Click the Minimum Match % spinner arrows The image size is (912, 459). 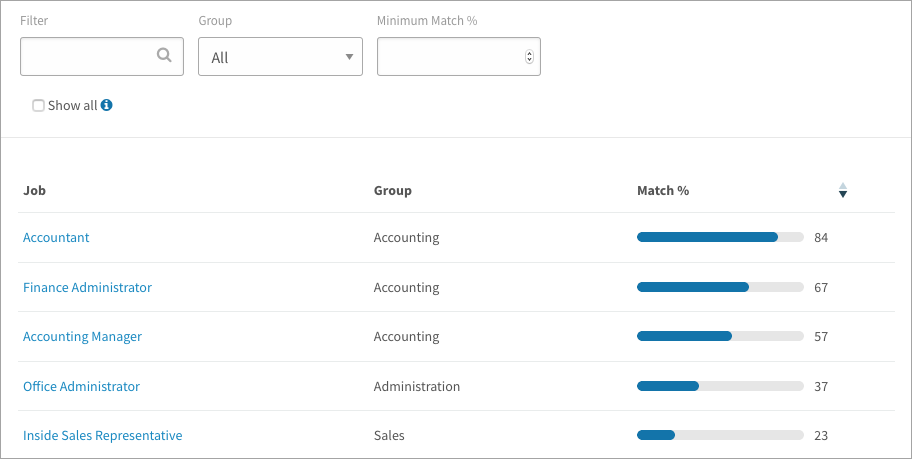coord(529,56)
